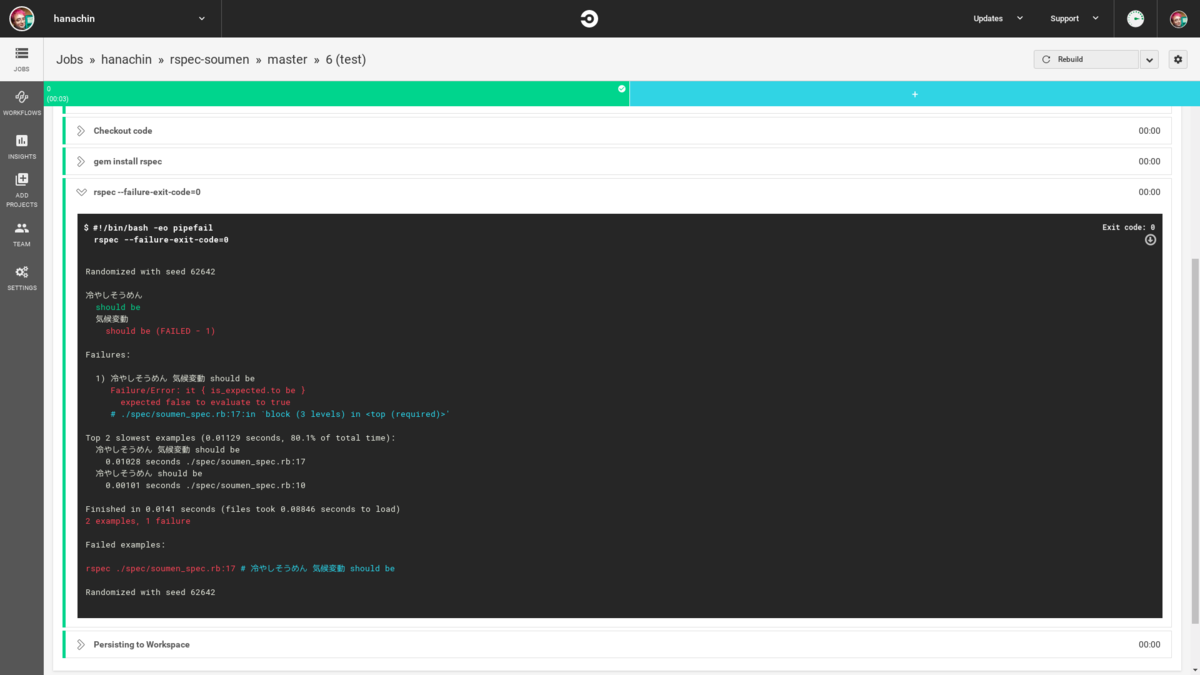The image size is (1200, 675).
Task: Go to Jobs in the breadcrumb
Action: [70, 59]
